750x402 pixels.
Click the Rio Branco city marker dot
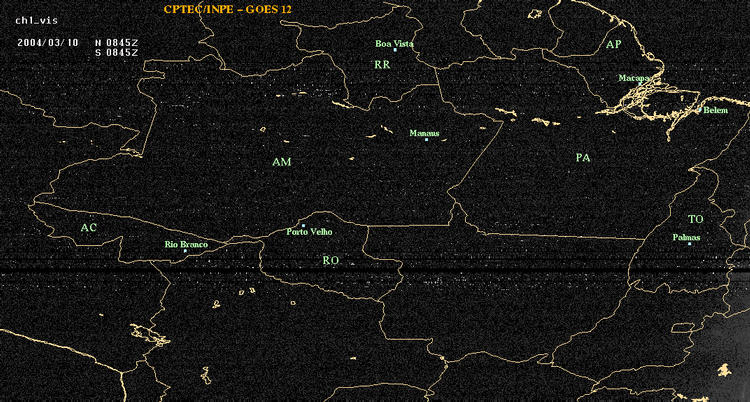pyautogui.click(x=185, y=251)
